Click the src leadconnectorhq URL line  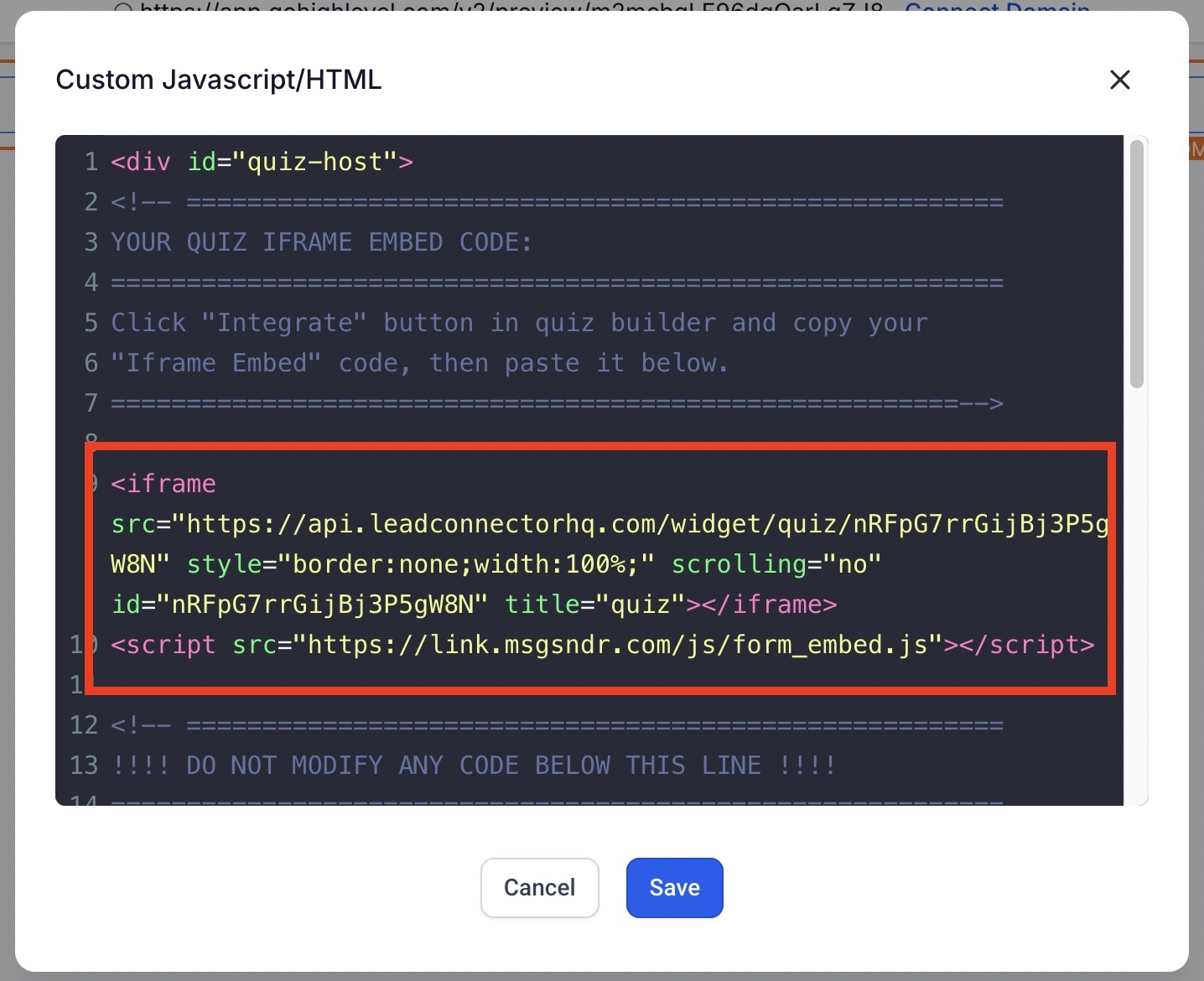(610, 523)
